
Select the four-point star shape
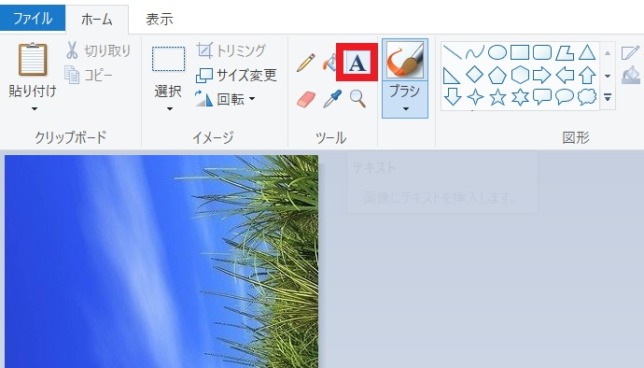pos(475,97)
